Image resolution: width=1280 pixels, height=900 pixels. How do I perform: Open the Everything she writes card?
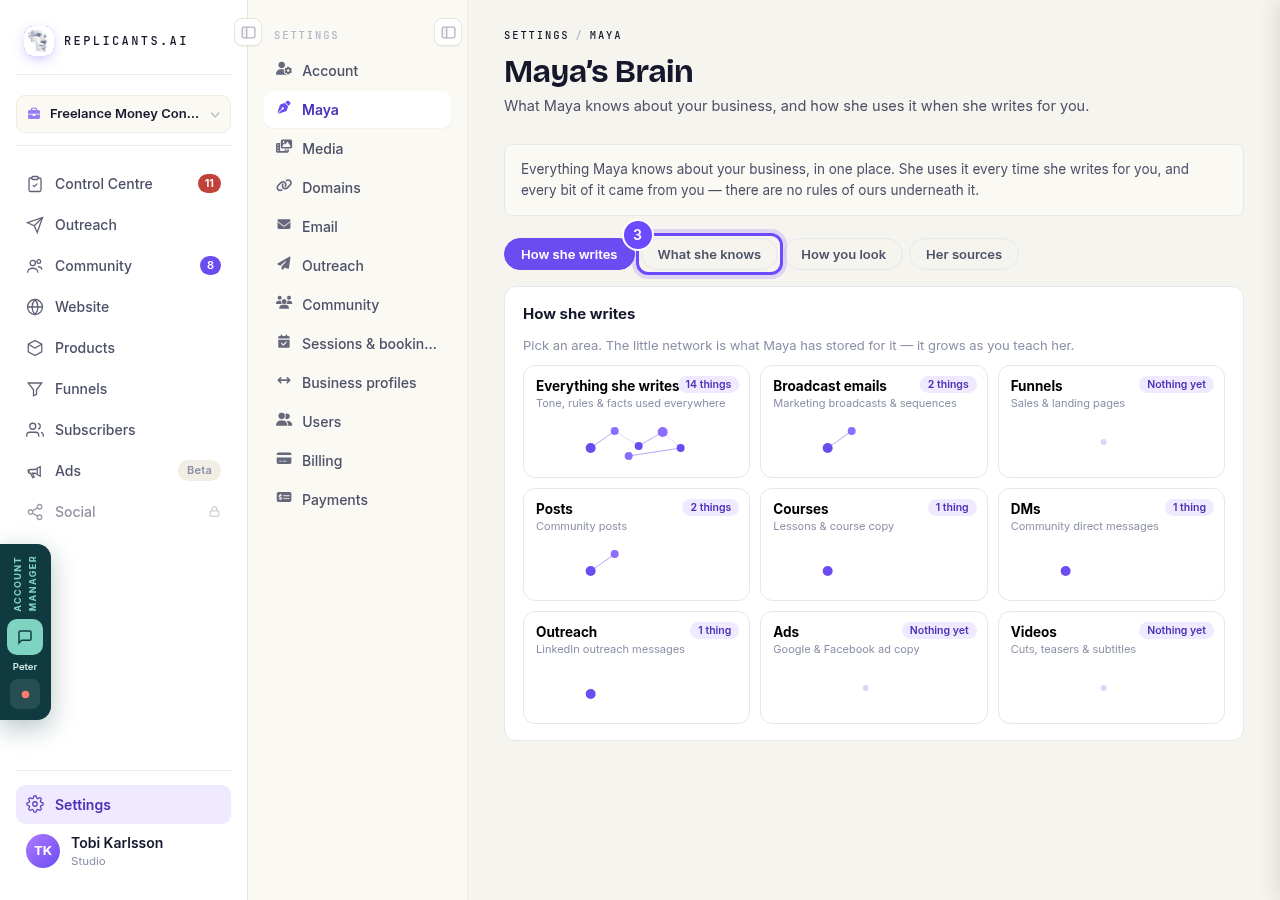click(x=636, y=421)
